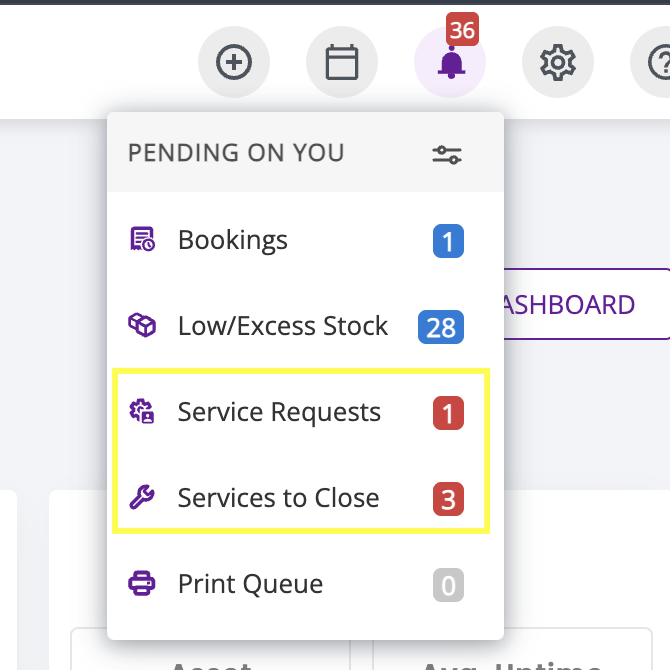
Task: Click the blue 28 stock count badge
Action: 441,327
